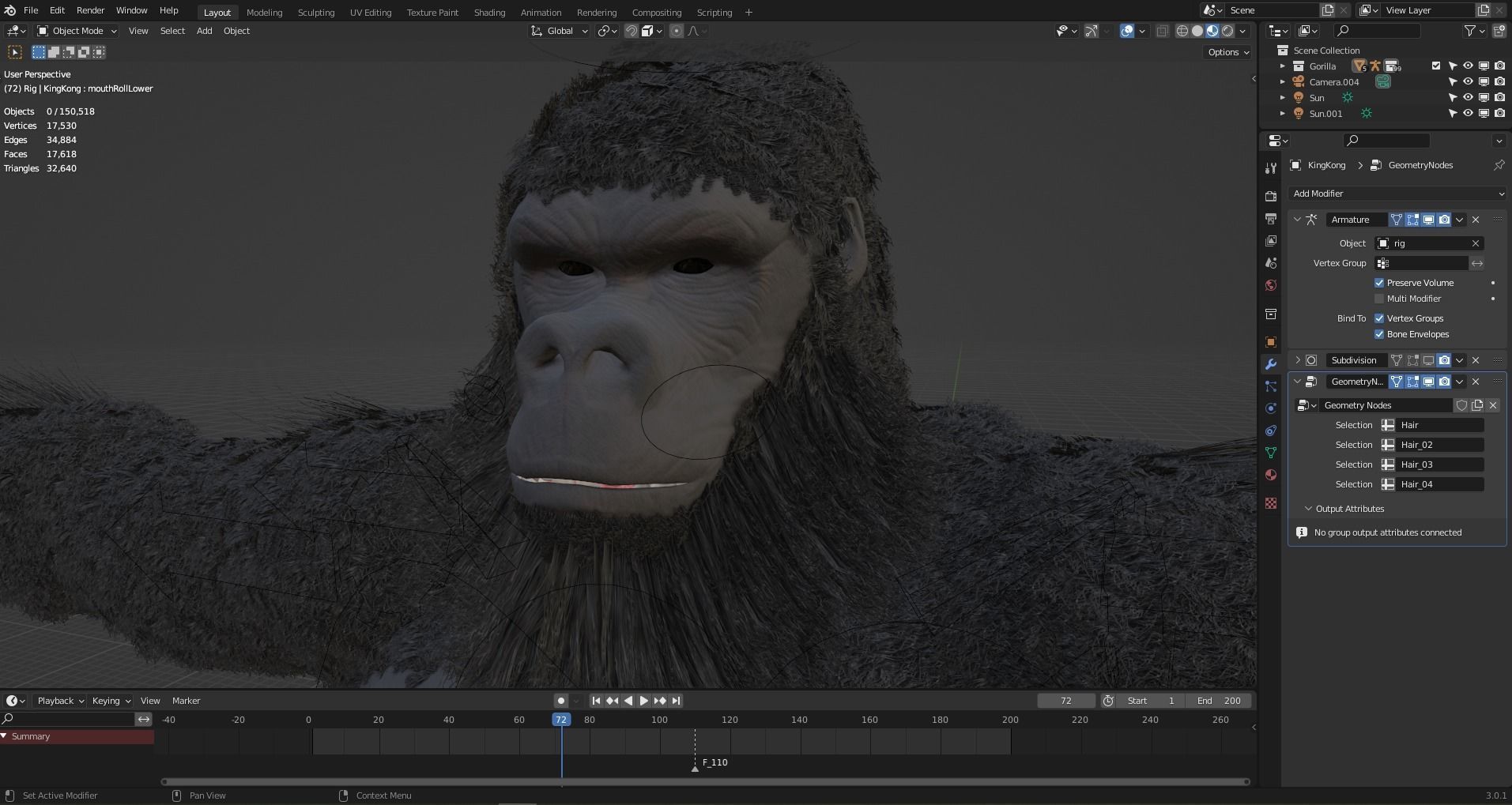Switch viewport to Wireframe shading
Image resolution: width=1512 pixels, height=805 pixels.
tap(1182, 31)
